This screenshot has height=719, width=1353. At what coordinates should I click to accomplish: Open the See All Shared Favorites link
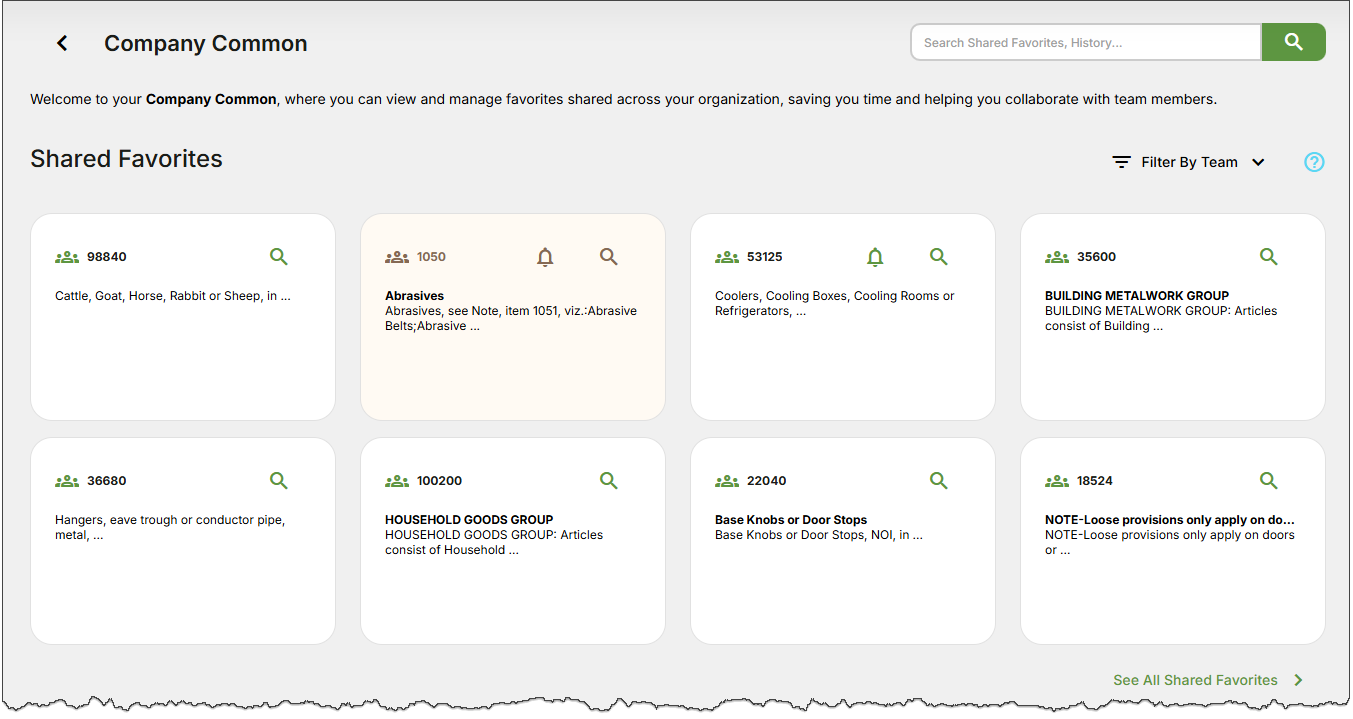pos(1195,680)
